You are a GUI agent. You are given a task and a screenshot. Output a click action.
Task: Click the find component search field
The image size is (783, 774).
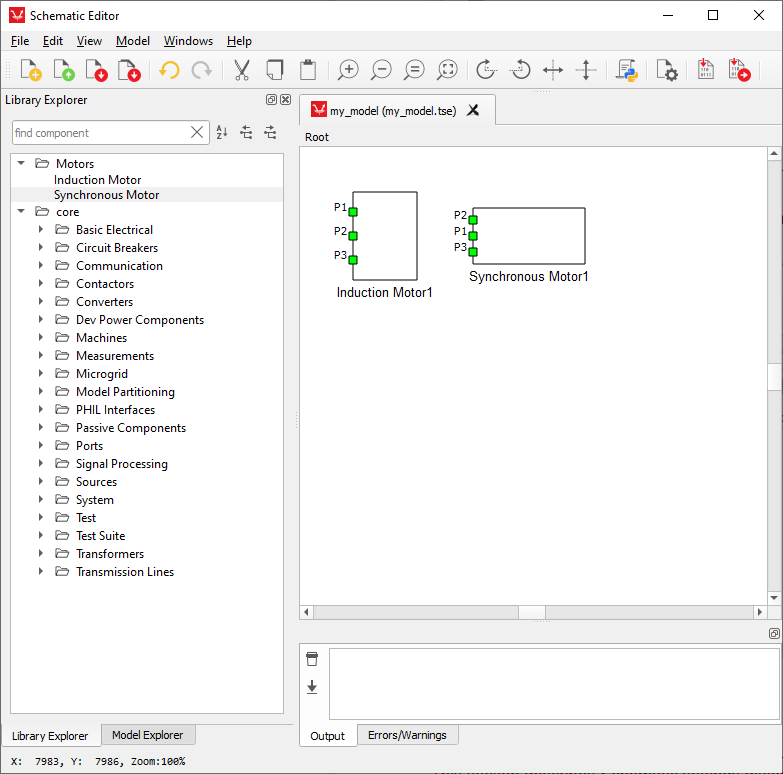tap(100, 133)
